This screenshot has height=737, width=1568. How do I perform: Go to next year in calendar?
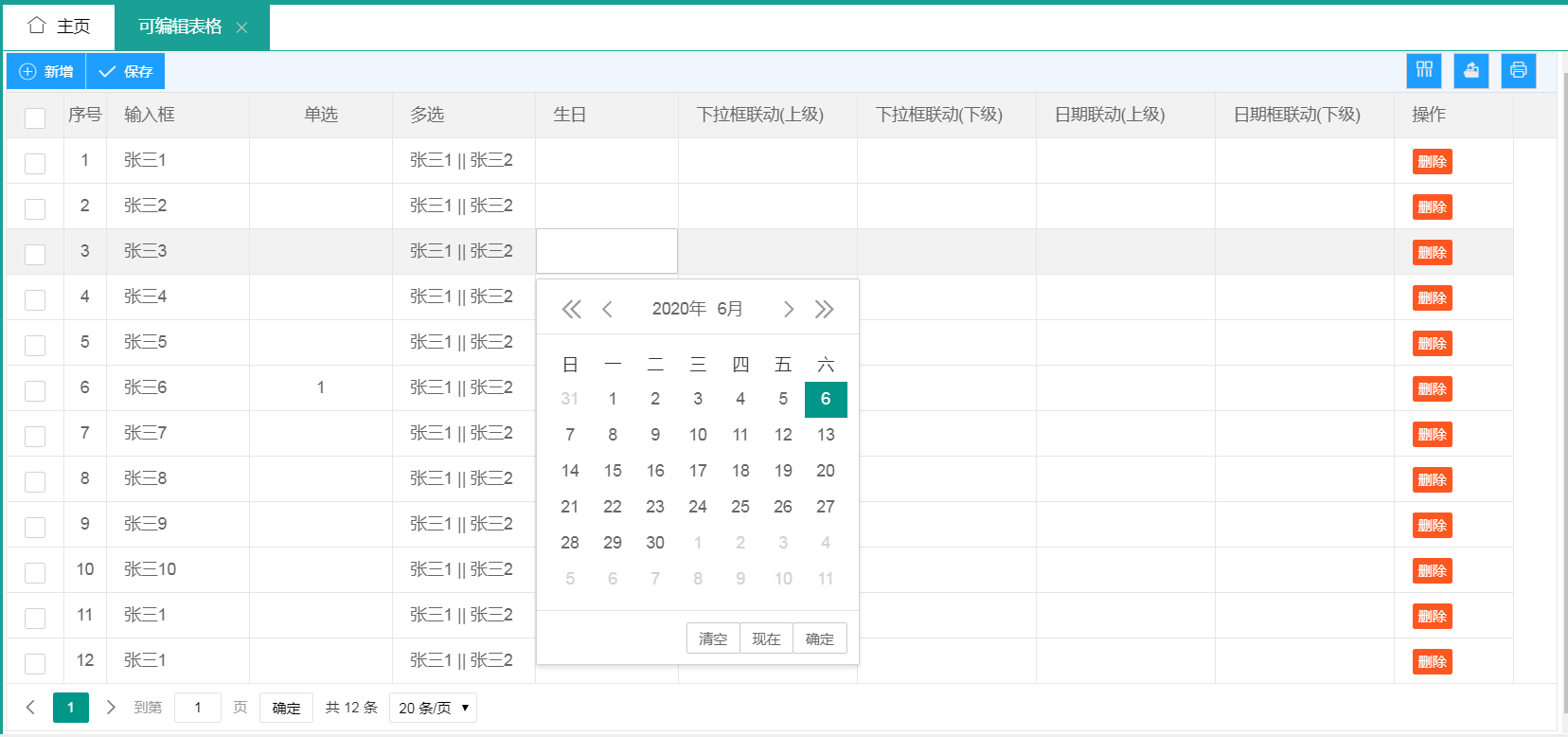[x=825, y=309]
